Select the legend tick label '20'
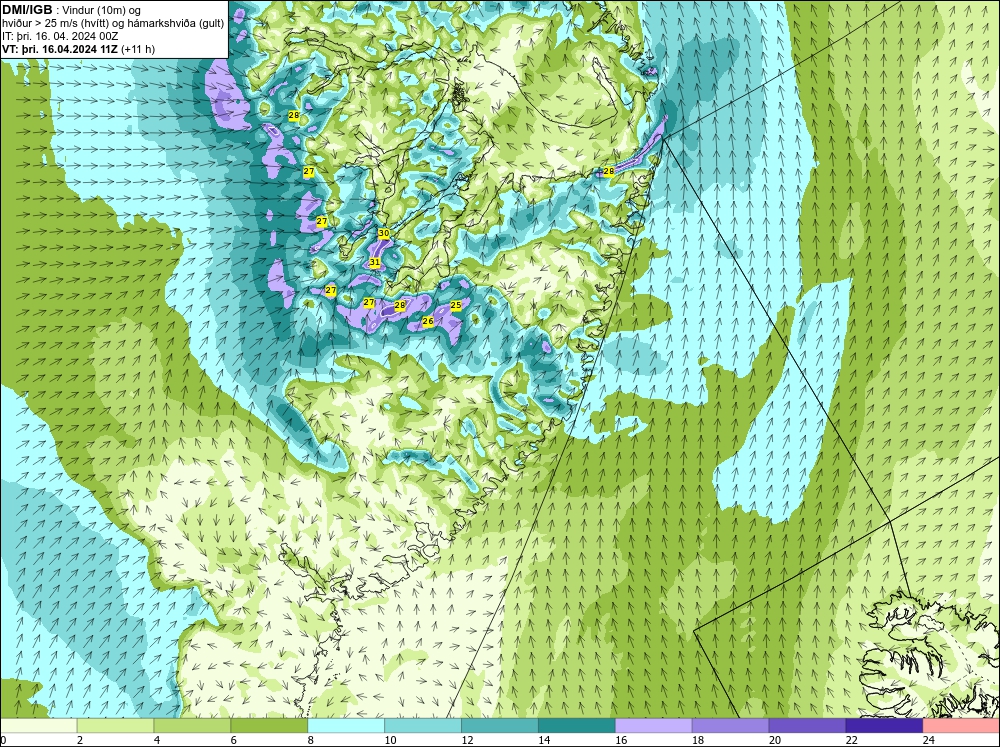The height and width of the screenshot is (747, 1000). (775, 740)
